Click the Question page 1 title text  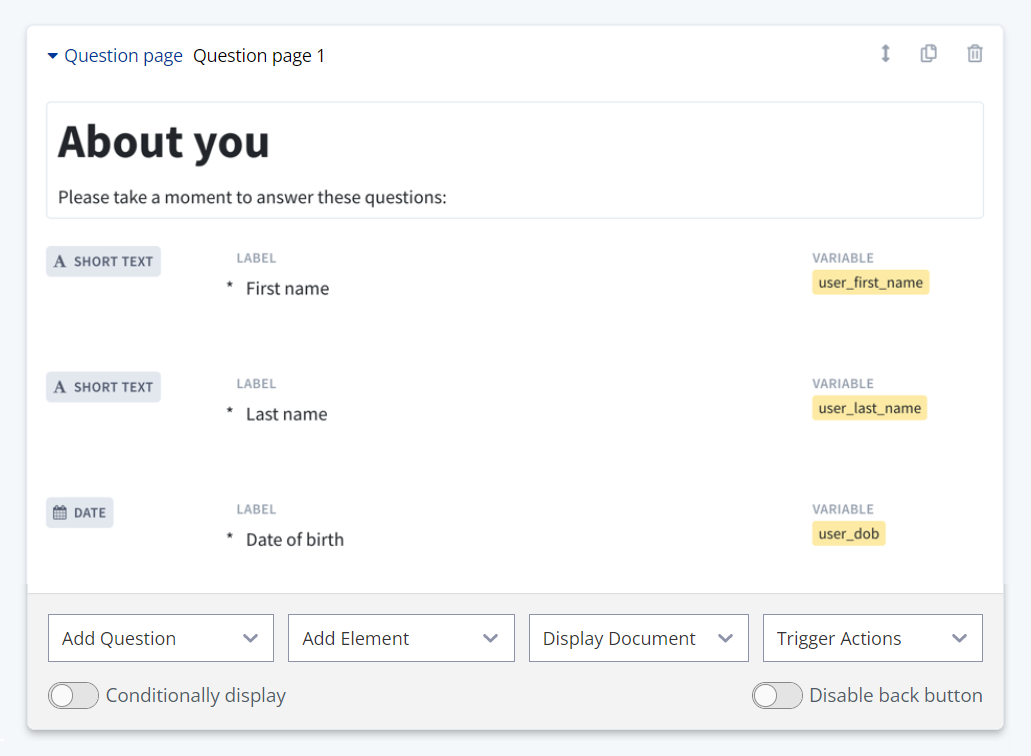point(258,55)
